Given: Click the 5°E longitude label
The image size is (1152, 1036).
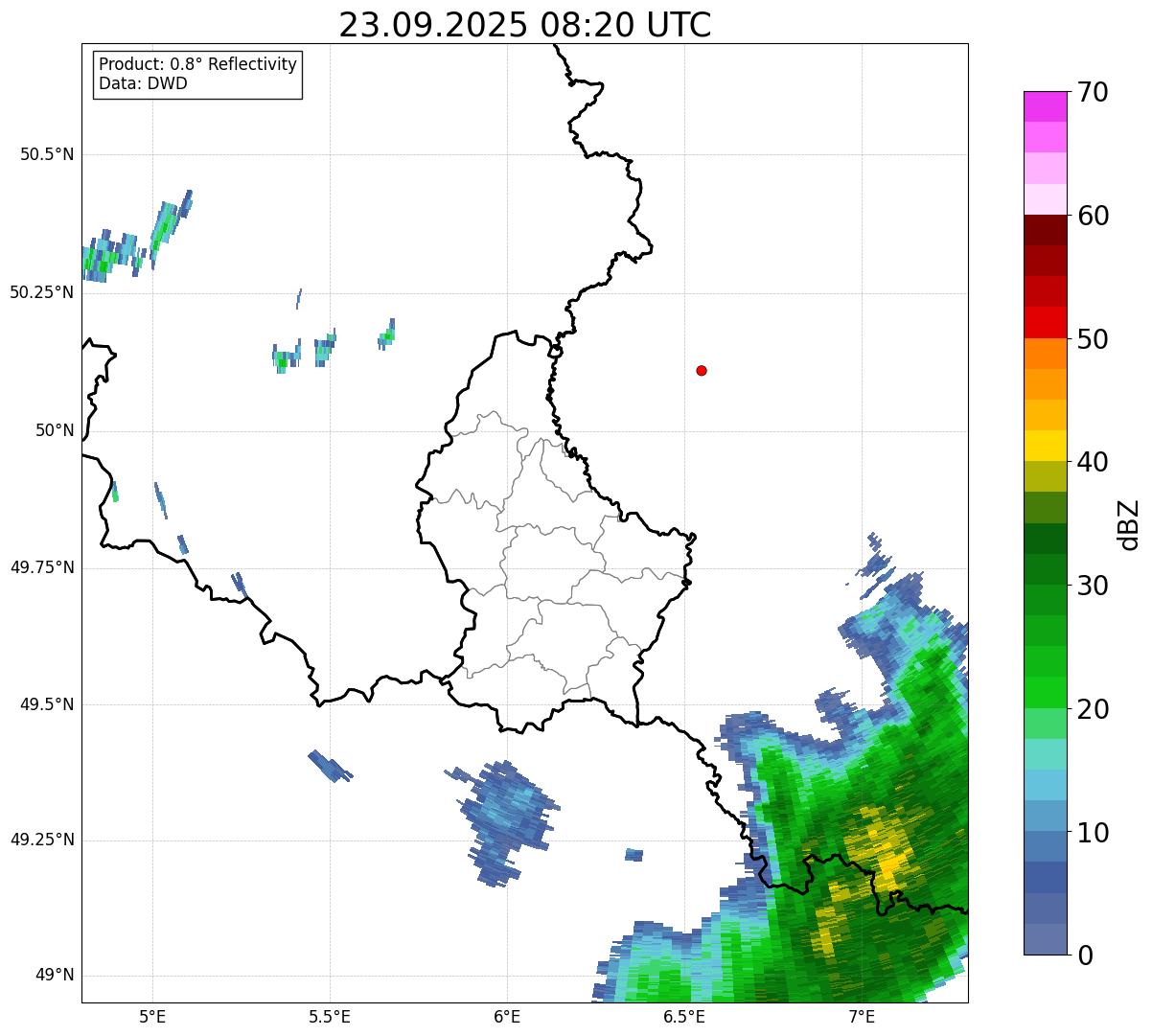Looking at the screenshot, I should pos(152,1016).
